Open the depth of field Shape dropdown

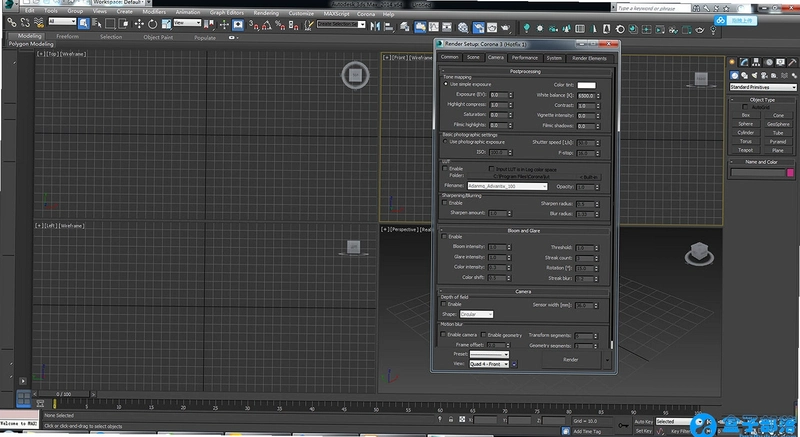[477, 314]
